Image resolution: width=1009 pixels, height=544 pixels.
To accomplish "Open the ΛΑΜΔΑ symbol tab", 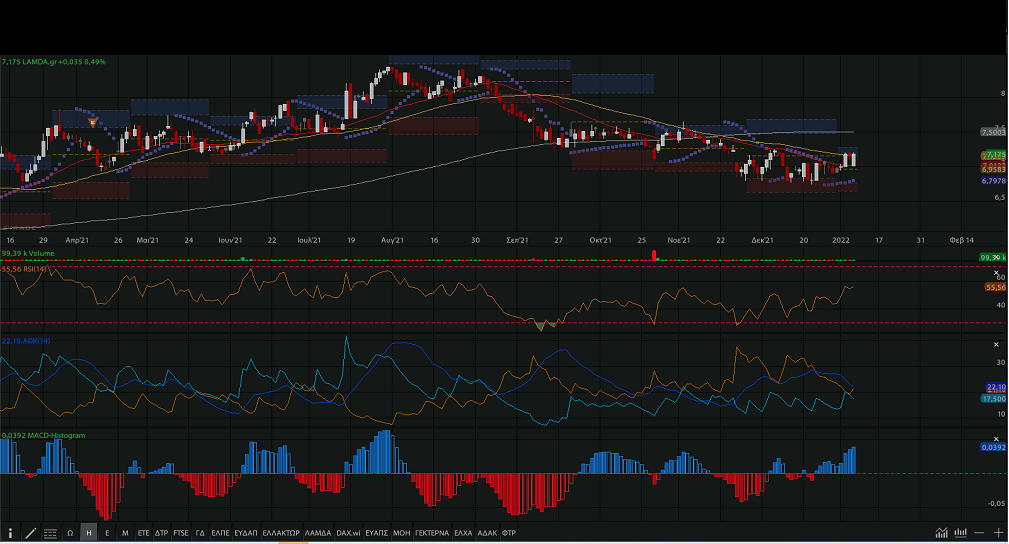I will tap(317, 533).
